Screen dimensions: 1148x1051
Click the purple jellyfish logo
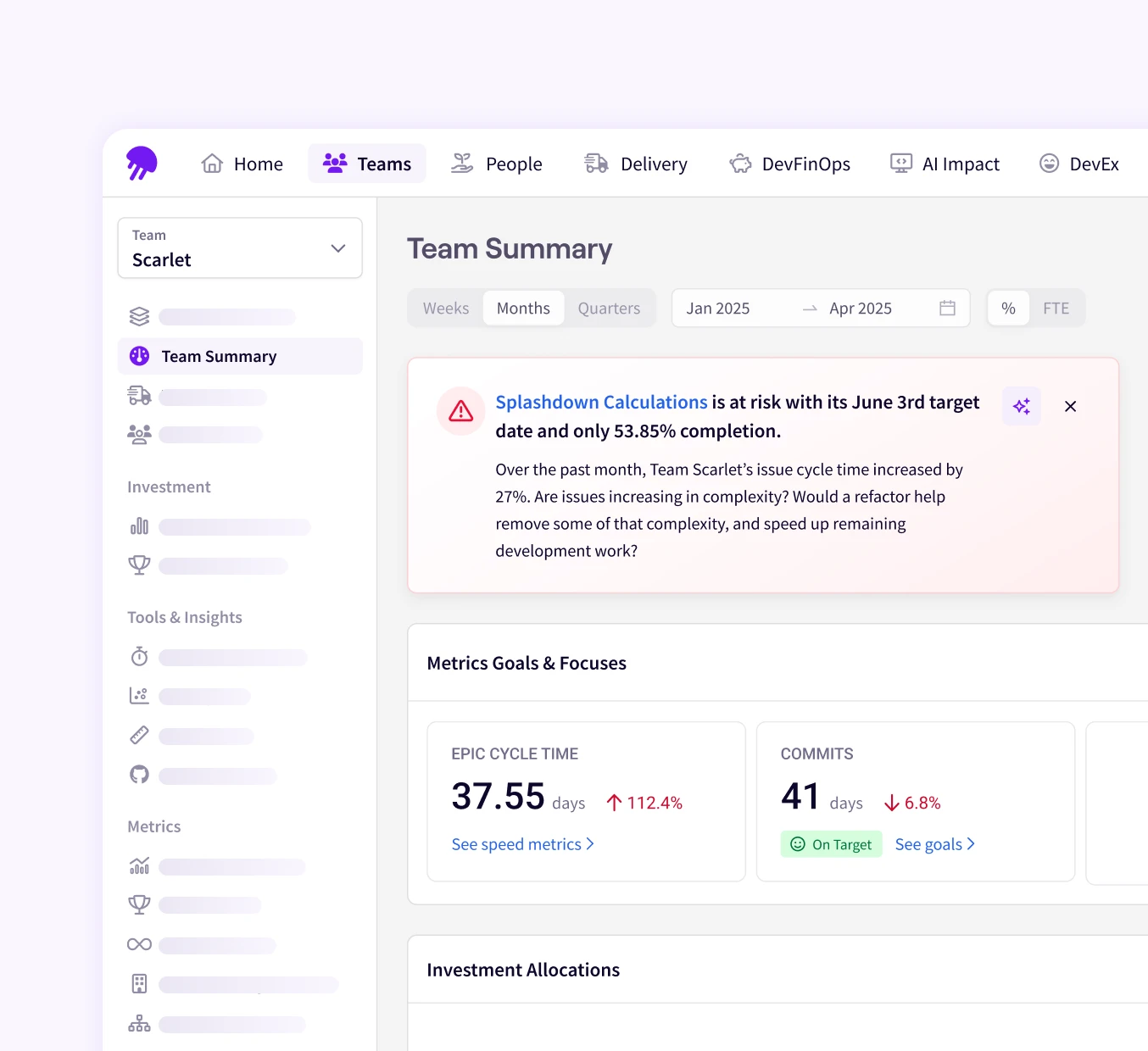[142, 163]
